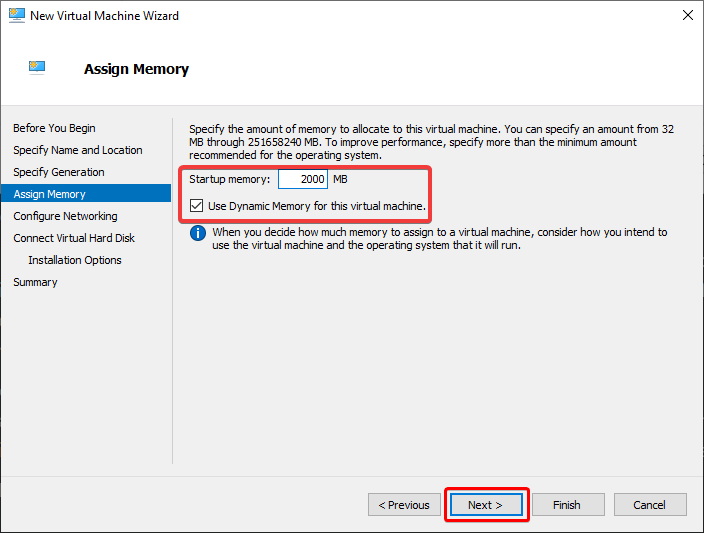The width and height of the screenshot is (704, 533).
Task: Select the Specify Generation step
Action: click(x=59, y=172)
